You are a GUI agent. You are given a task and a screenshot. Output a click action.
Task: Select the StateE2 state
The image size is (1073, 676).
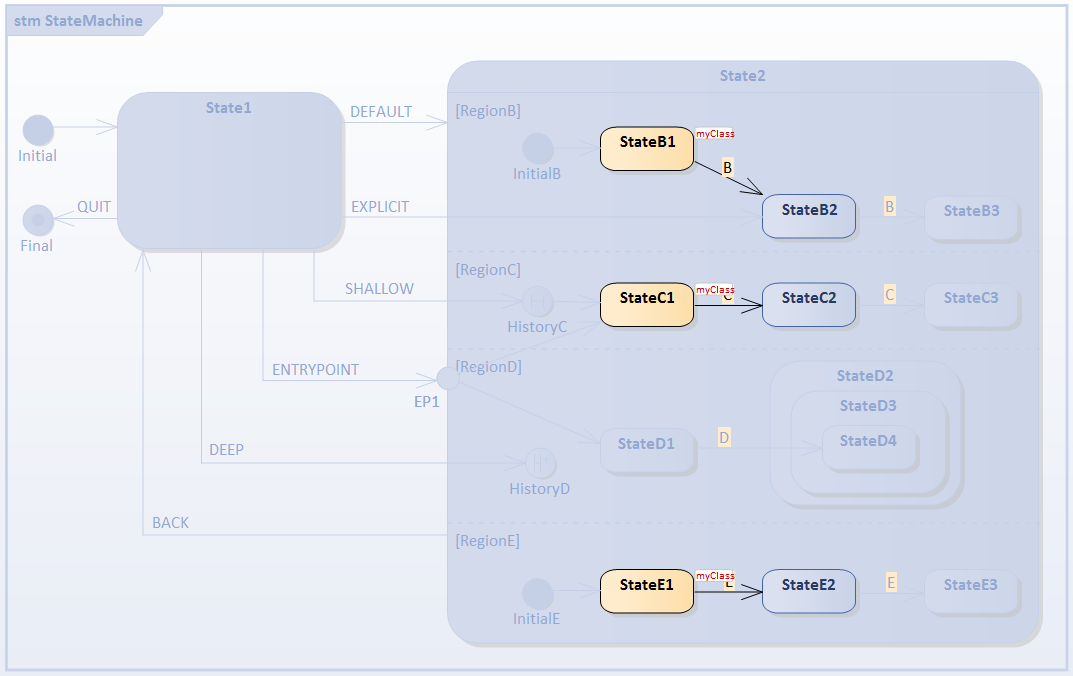coord(808,591)
